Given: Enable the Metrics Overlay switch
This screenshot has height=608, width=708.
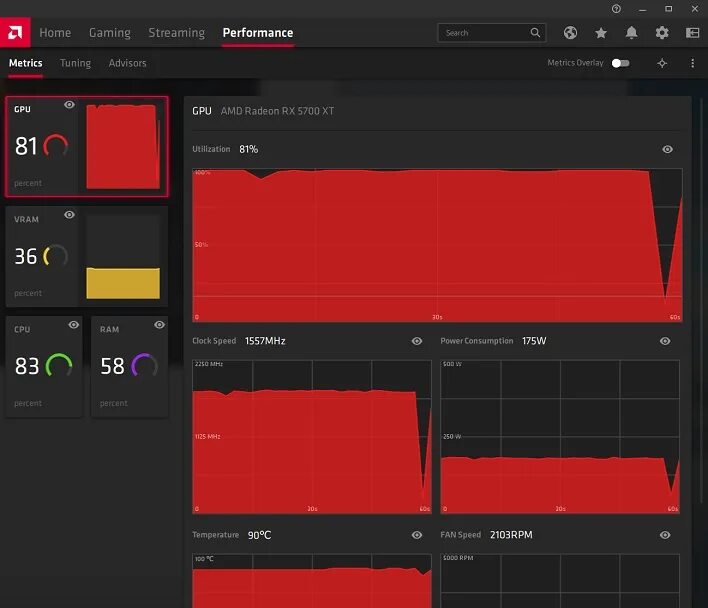Looking at the screenshot, I should click(620, 63).
